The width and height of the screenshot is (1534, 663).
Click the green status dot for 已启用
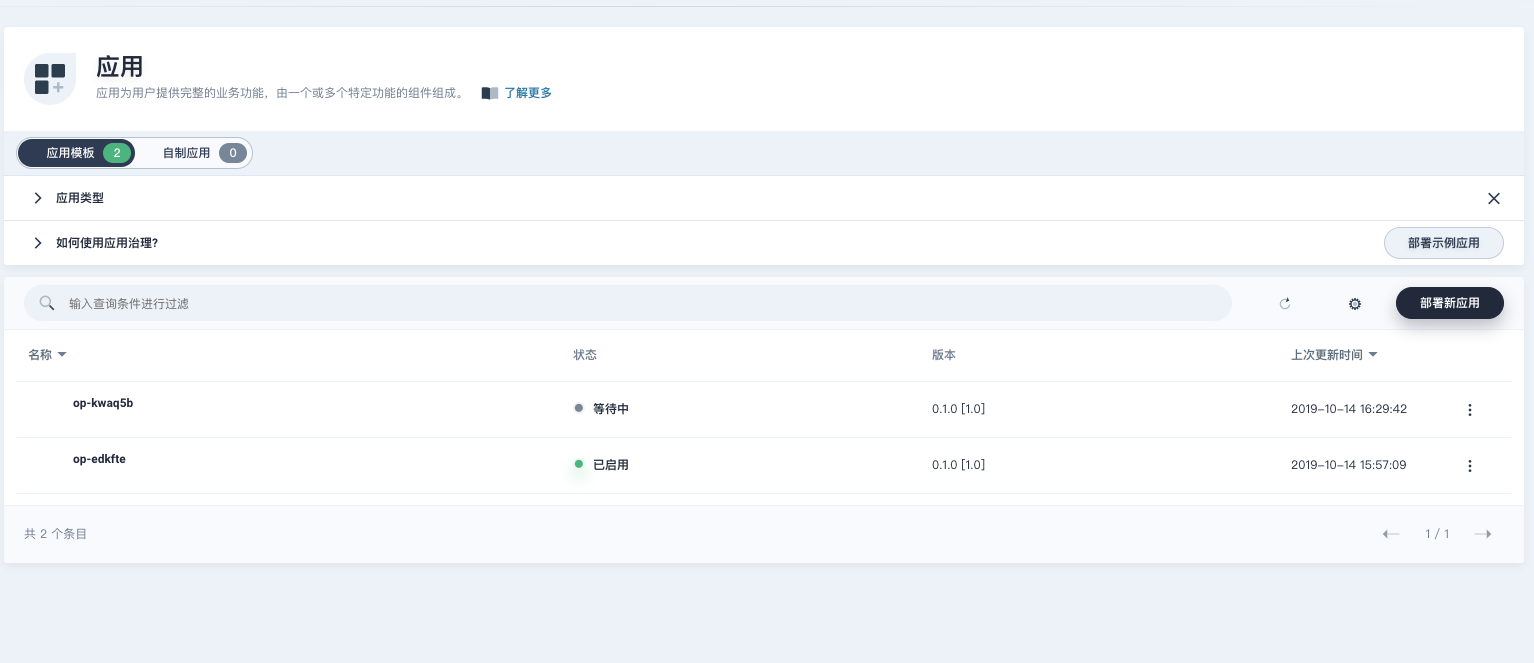pyautogui.click(x=579, y=464)
